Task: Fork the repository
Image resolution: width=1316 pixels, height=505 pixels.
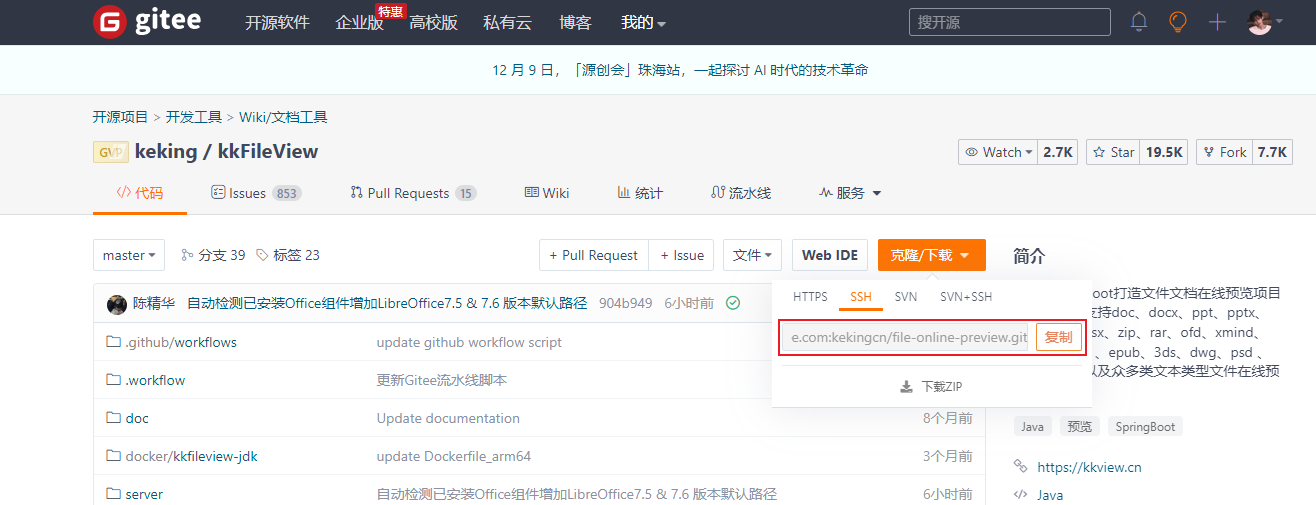Action: (1223, 152)
